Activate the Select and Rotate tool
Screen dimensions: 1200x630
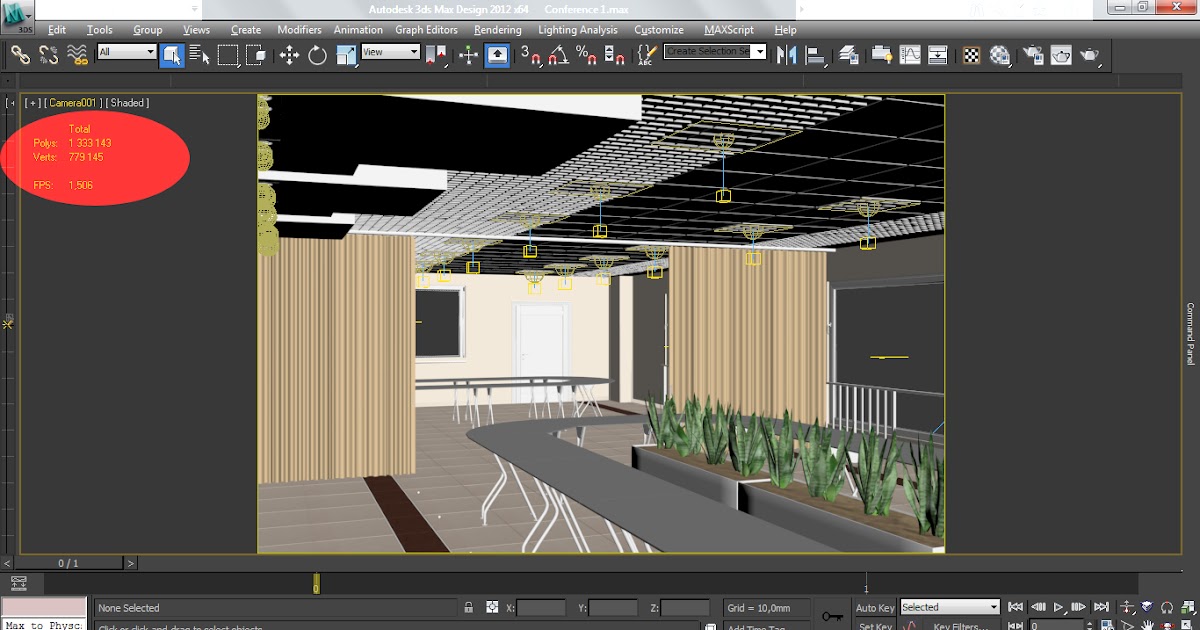coord(317,55)
